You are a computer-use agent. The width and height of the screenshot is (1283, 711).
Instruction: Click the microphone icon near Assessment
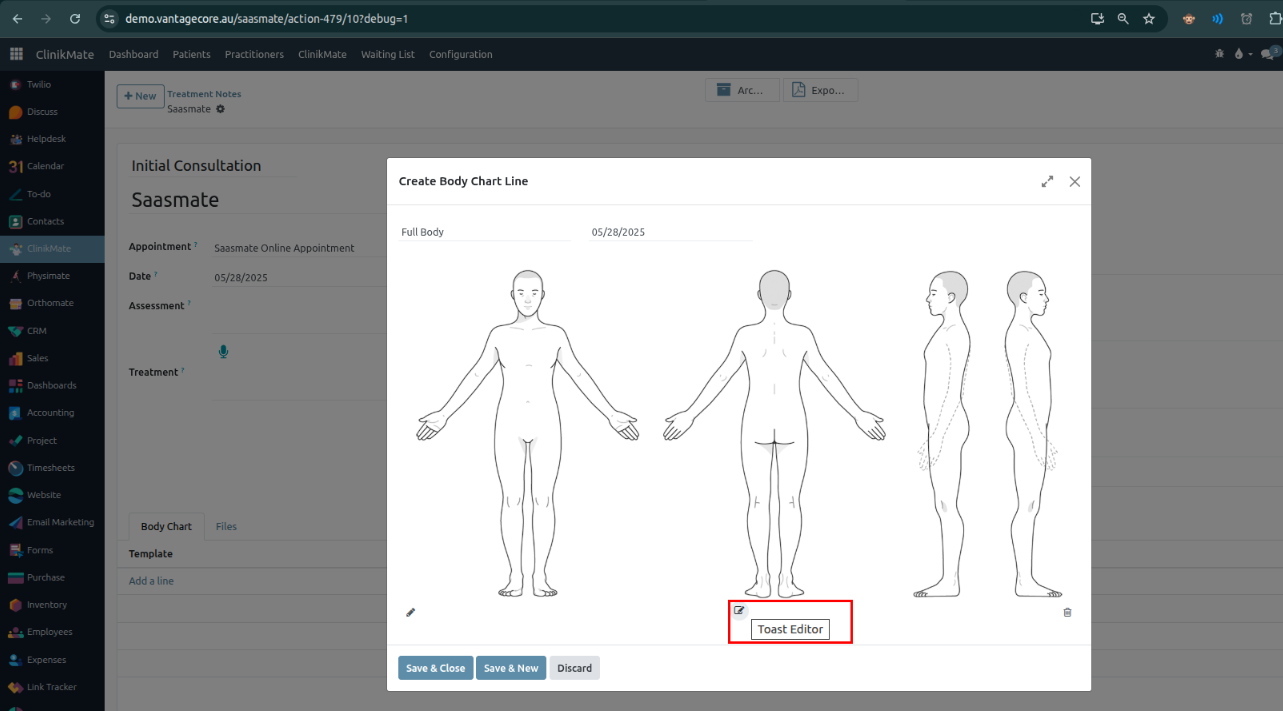pyautogui.click(x=223, y=351)
